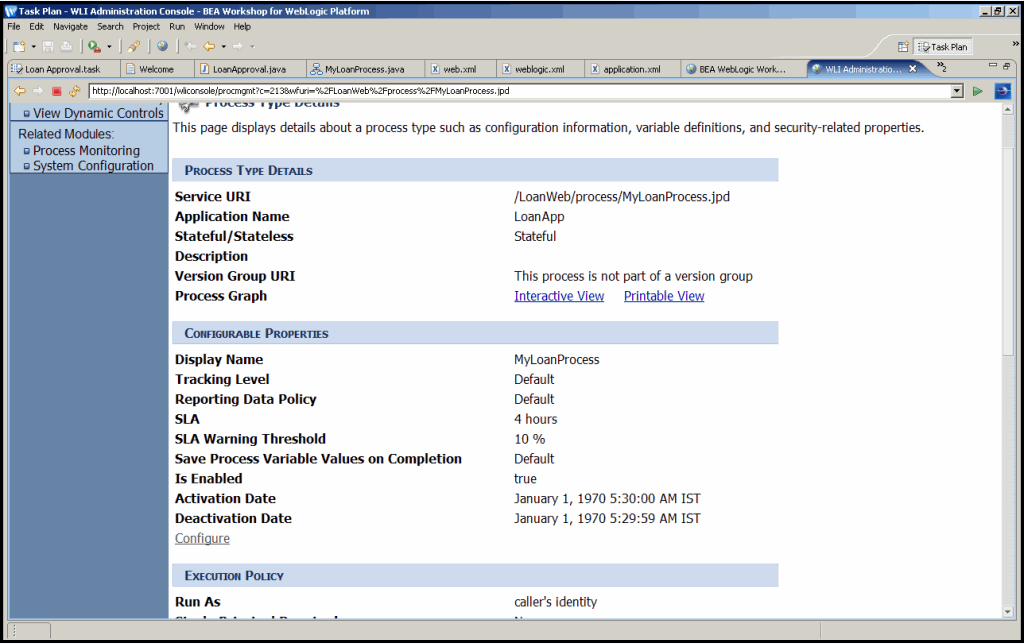Open the Printable View process graph link
Screen dimensions: 1024x644
pos(664,297)
